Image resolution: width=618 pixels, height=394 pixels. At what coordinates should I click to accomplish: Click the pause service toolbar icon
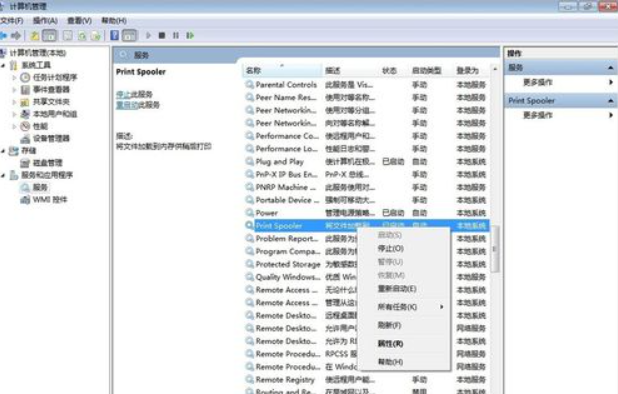tap(176, 35)
